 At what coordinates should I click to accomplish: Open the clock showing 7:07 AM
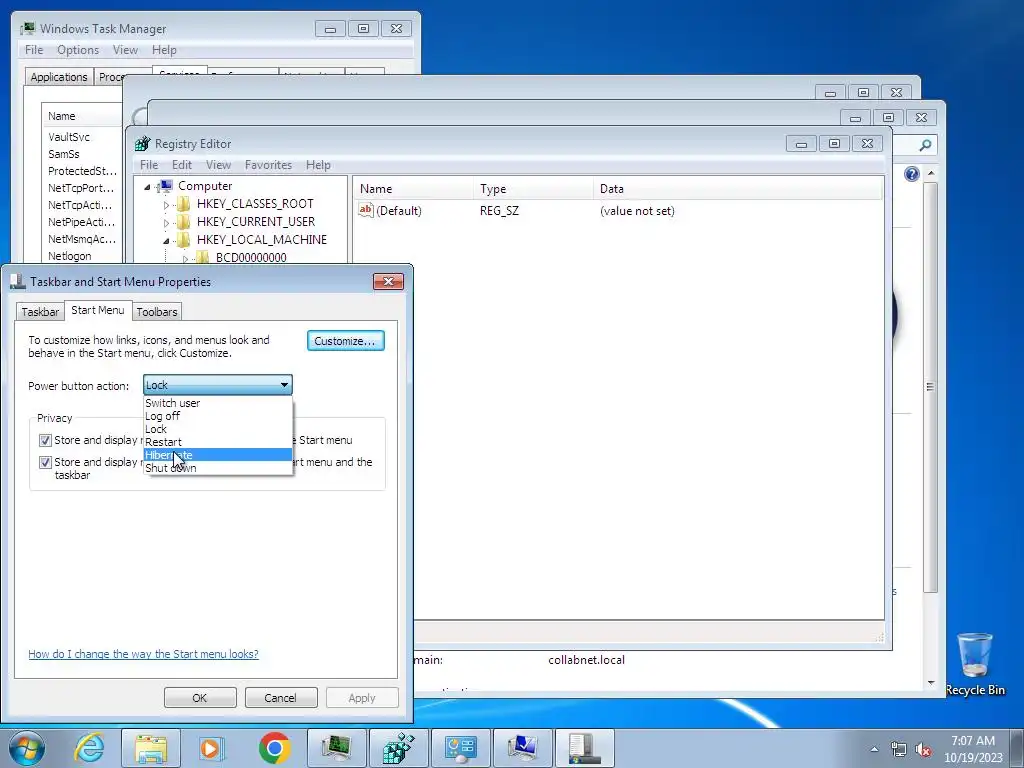click(x=973, y=749)
